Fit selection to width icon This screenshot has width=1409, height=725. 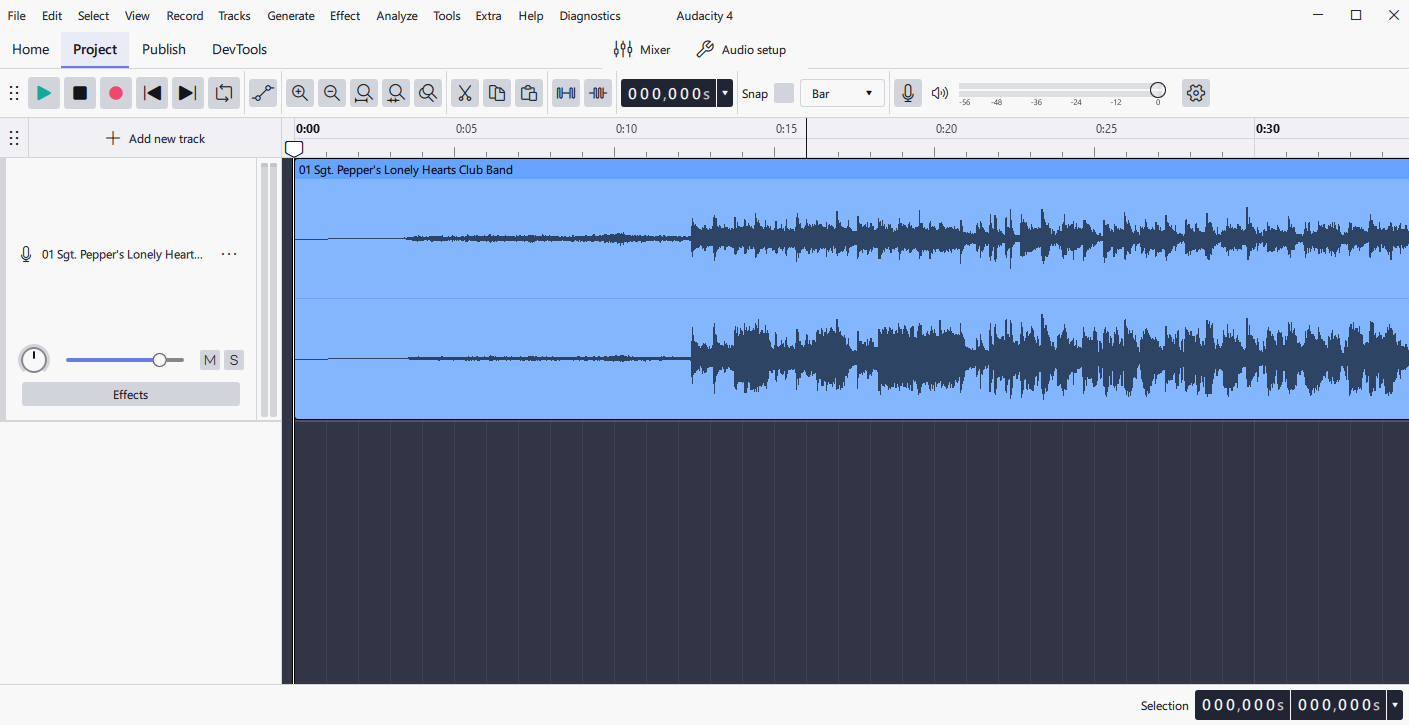pyautogui.click(x=364, y=93)
